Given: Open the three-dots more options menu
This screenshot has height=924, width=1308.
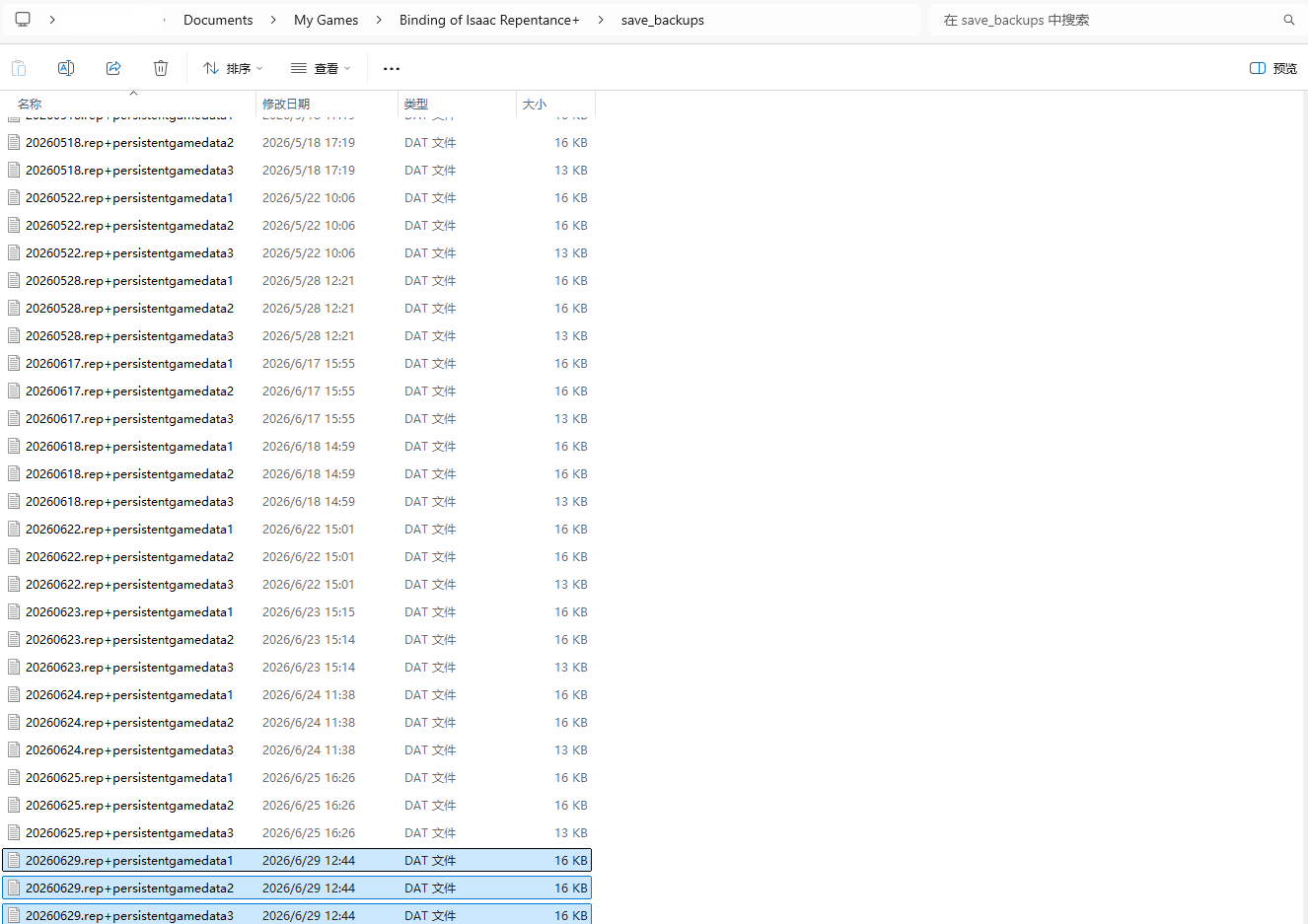Looking at the screenshot, I should coord(392,68).
